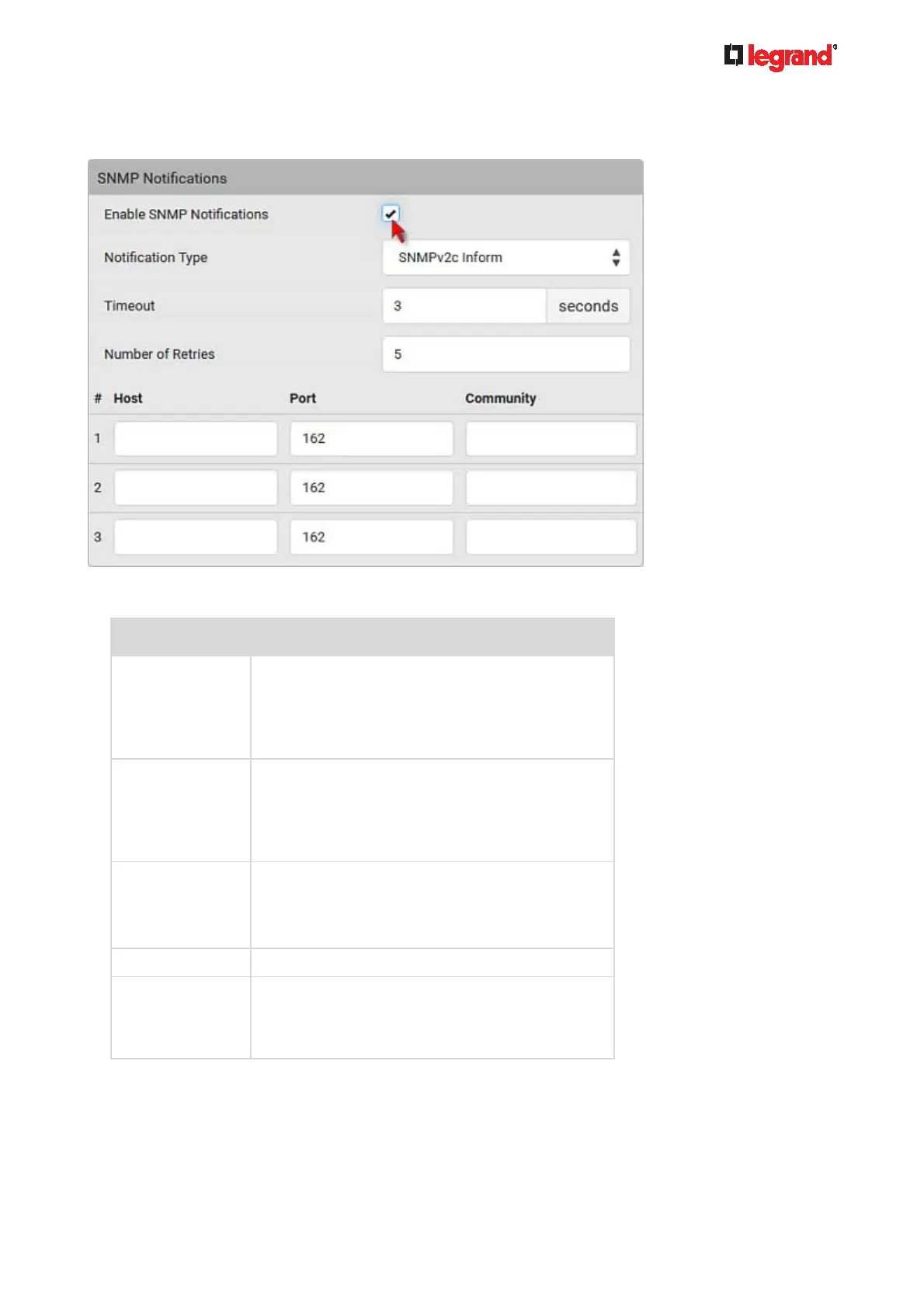This screenshot has height=1308, width=924.
Task: Click the Community field in row 1
Action: click(551, 439)
